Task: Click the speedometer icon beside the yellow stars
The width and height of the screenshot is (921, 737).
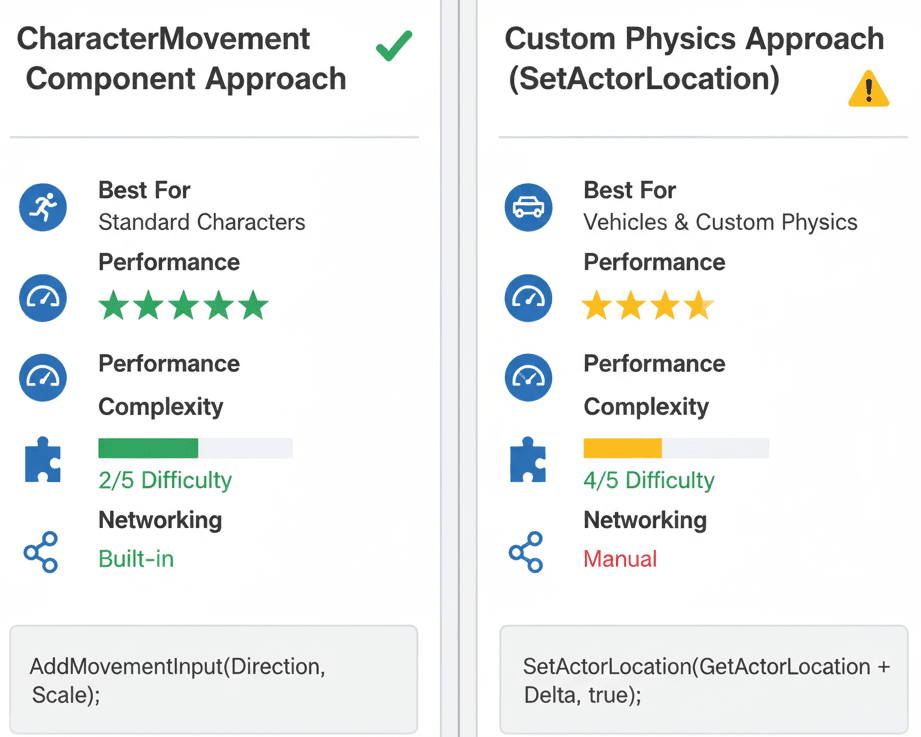Action: tap(528, 297)
